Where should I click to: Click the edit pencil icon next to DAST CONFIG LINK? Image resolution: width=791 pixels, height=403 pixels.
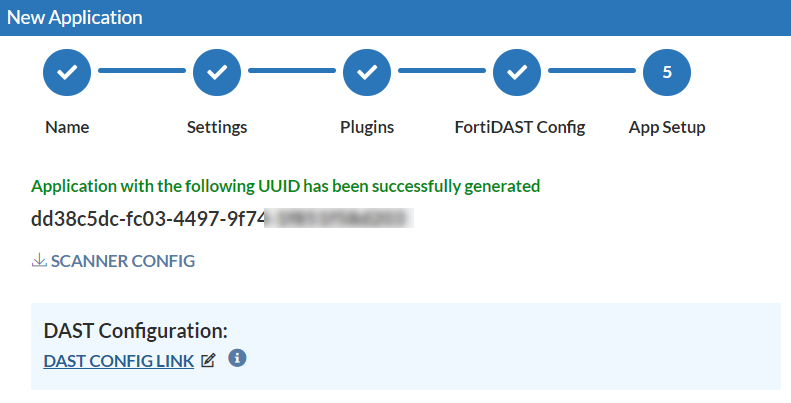tap(208, 361)
